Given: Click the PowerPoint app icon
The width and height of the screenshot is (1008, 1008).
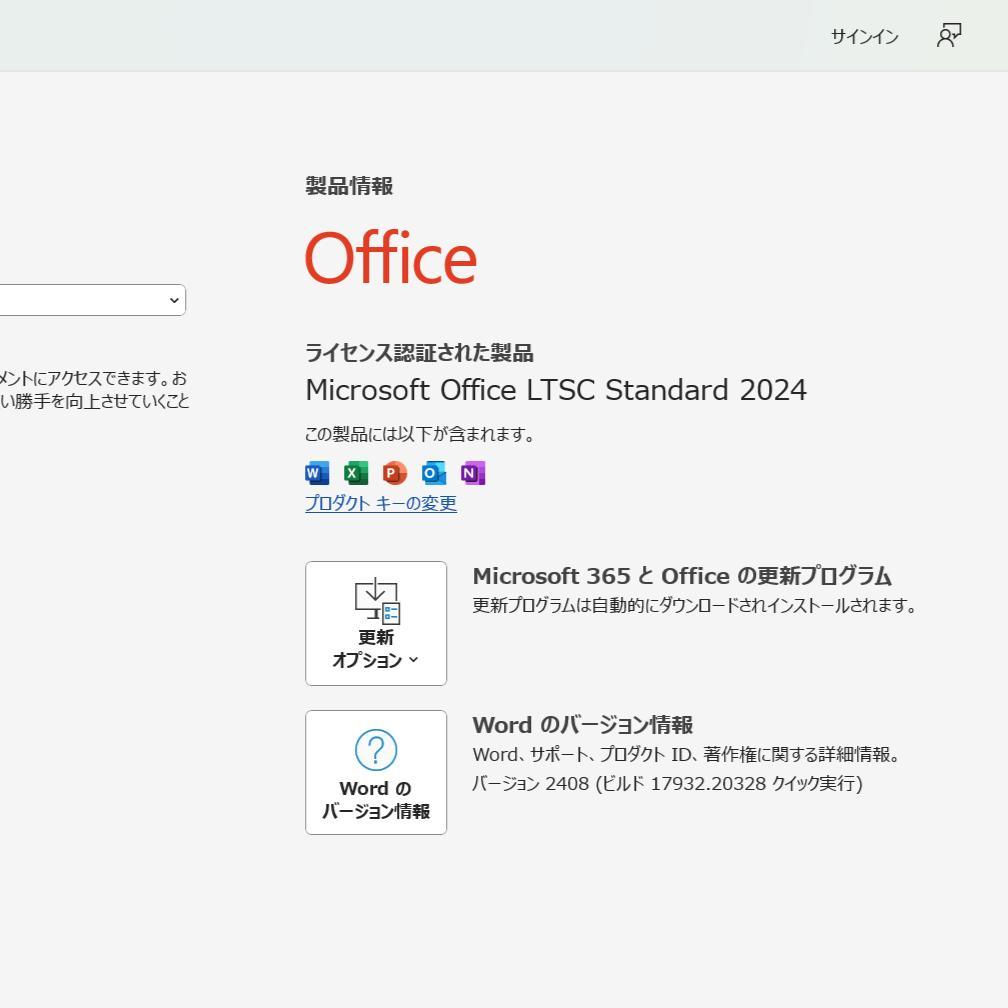Looking at the screenshot, I should (394, 472).
